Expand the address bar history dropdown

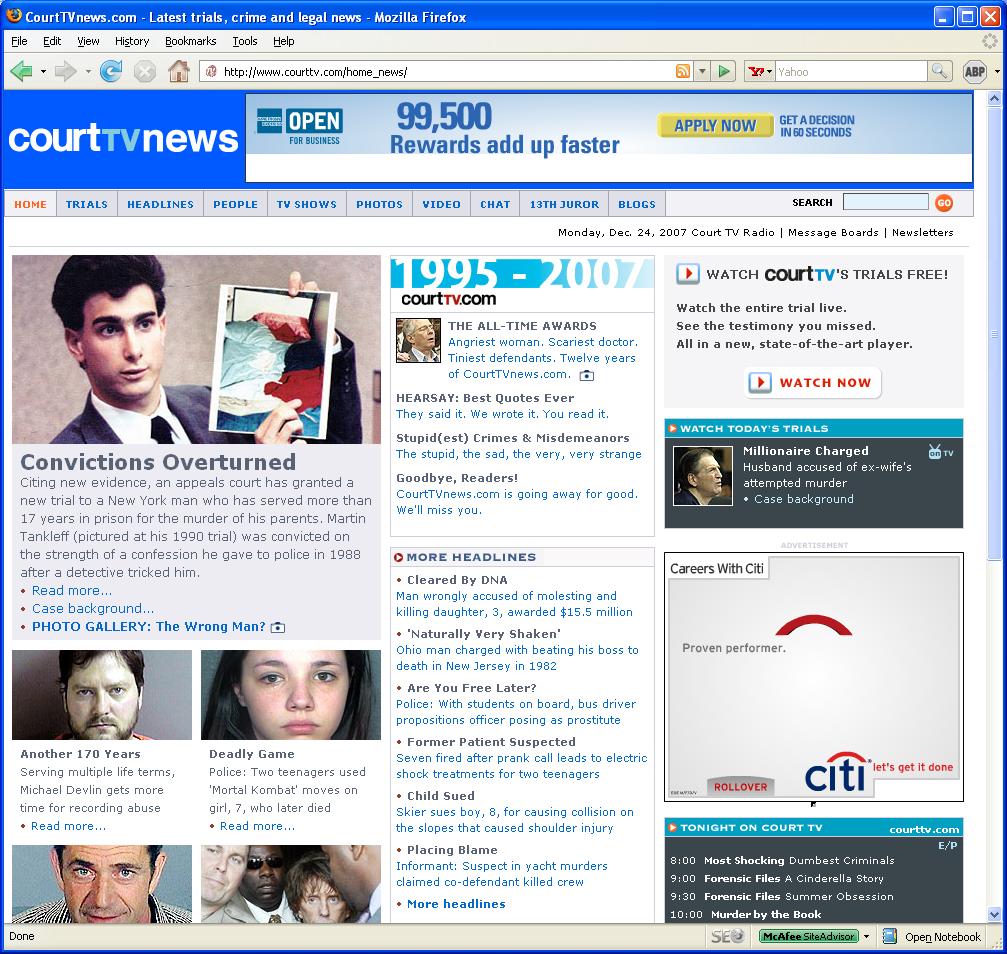tap(702, 71)
